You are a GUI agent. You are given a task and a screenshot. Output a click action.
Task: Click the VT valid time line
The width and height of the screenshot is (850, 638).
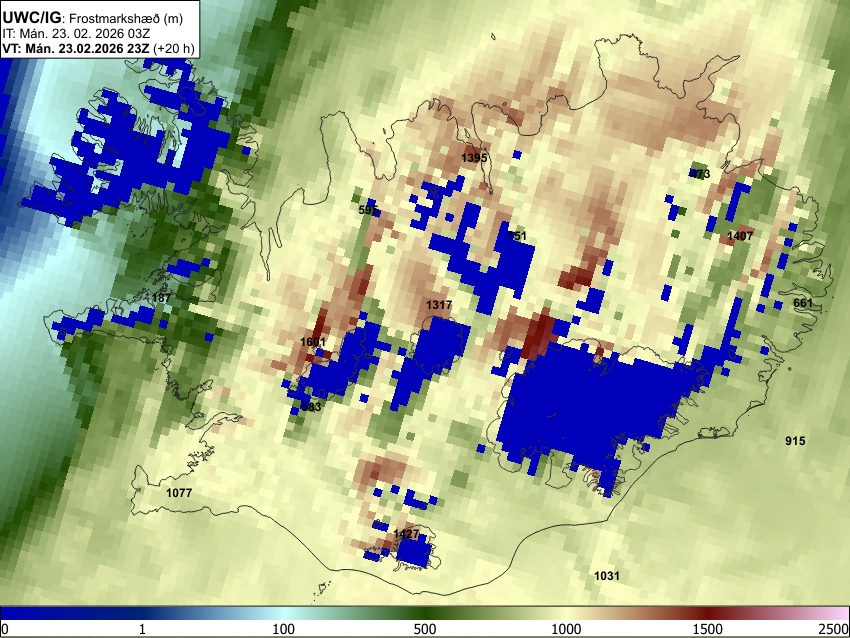pyautogui.click(x=98, y=48)
